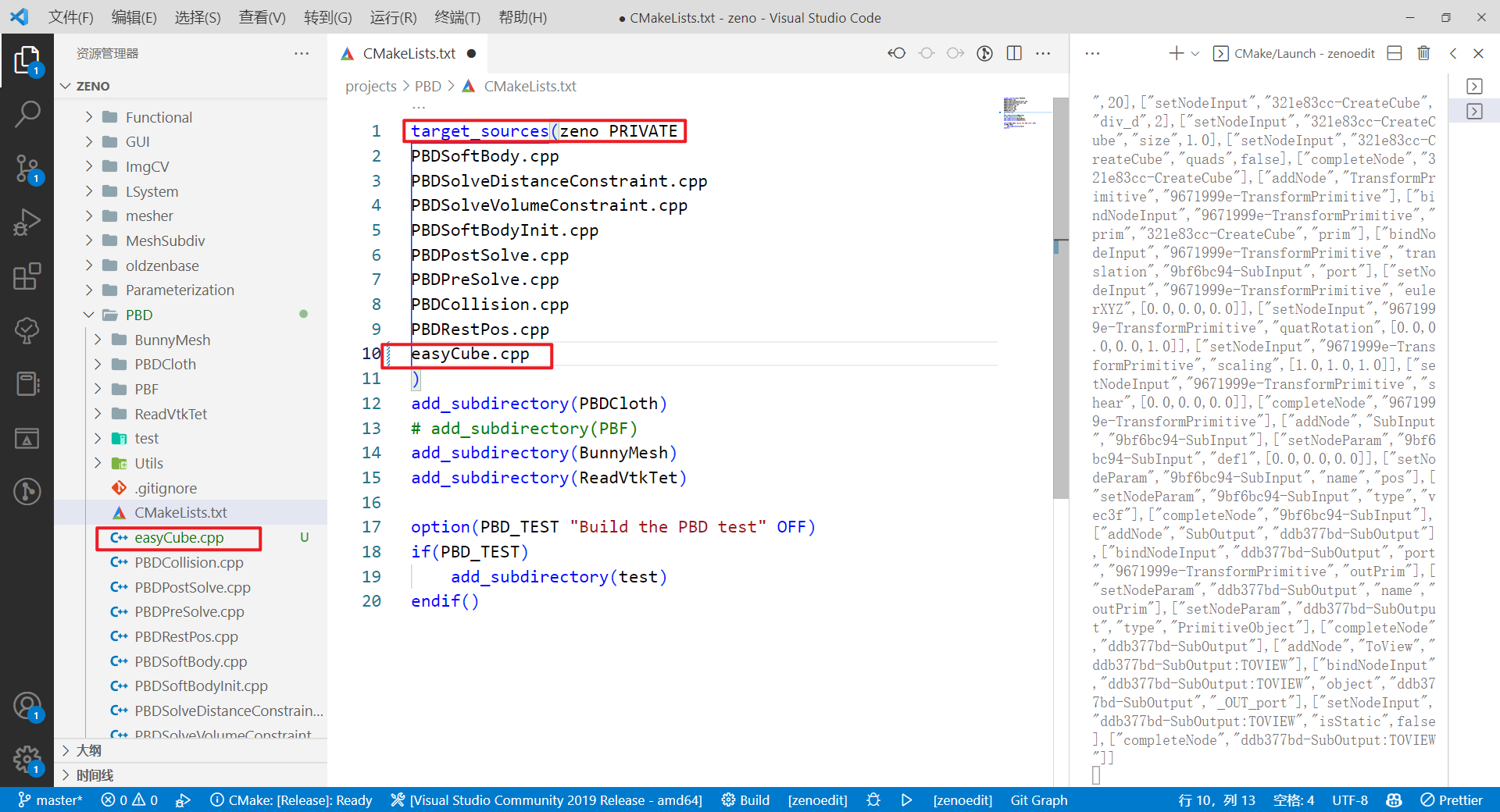Kill terminal with trash icon
Viewport: 1500px width, 812px height.
pos(1423,53)
